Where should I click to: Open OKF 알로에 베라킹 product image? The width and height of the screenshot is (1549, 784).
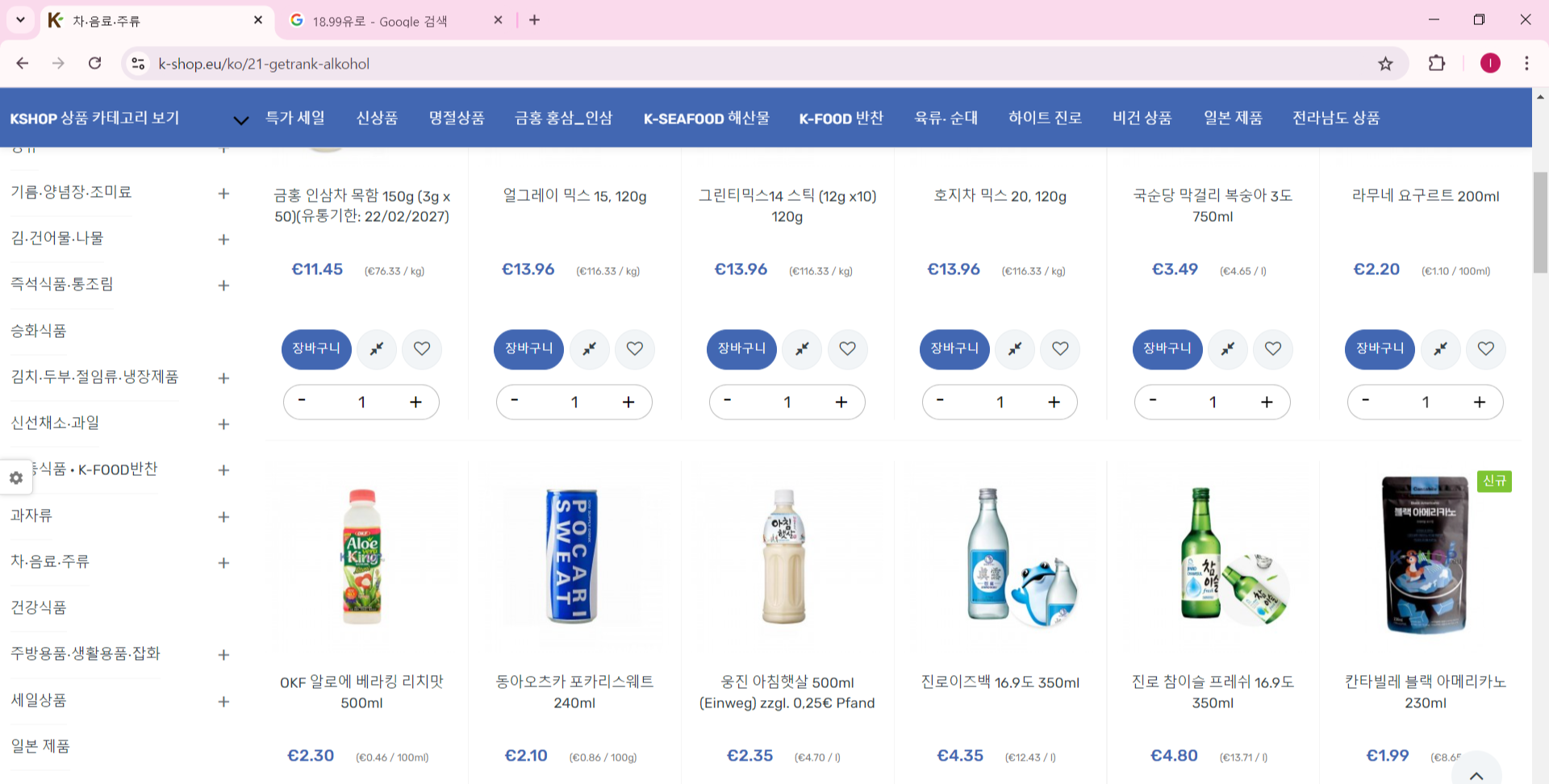click(x=361, y=557)
